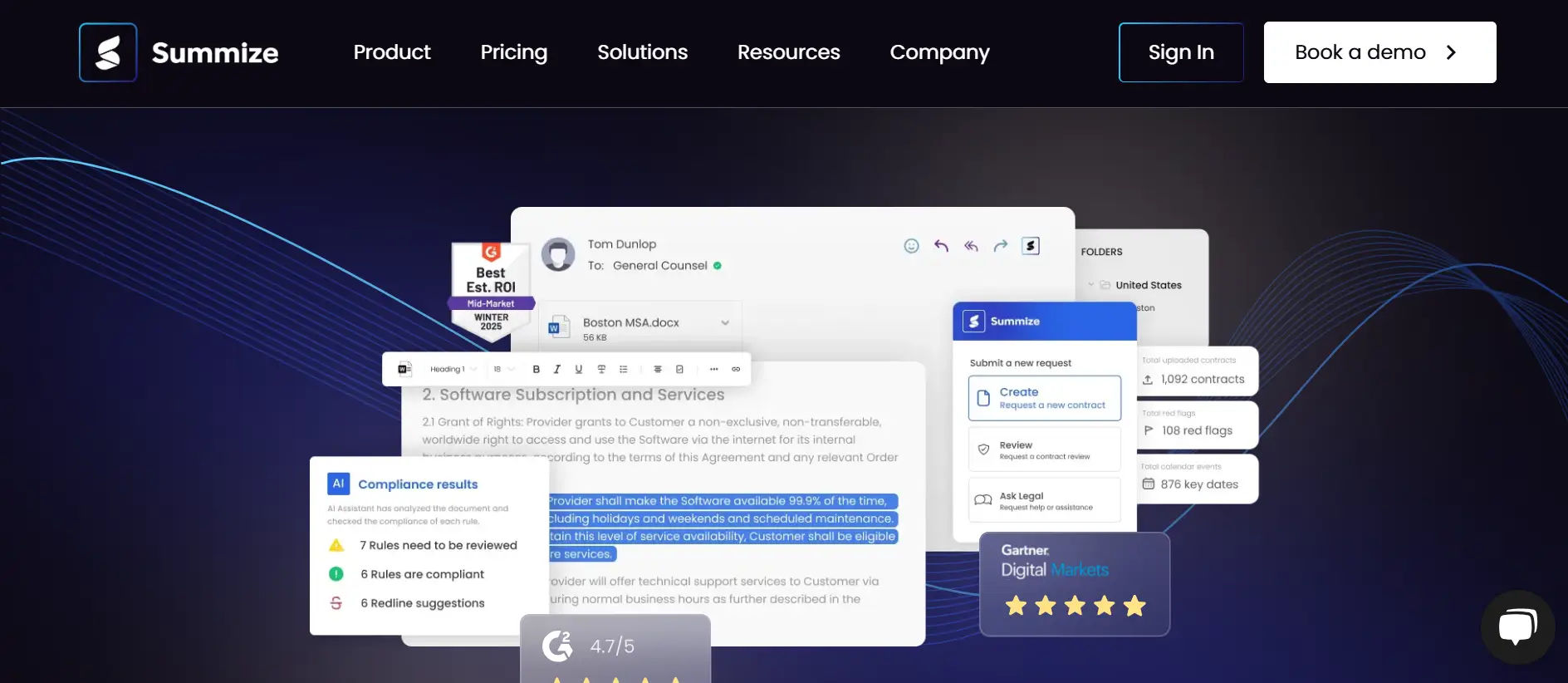Expand the United States folder
1568x683 pixels.
(1091, 285)
